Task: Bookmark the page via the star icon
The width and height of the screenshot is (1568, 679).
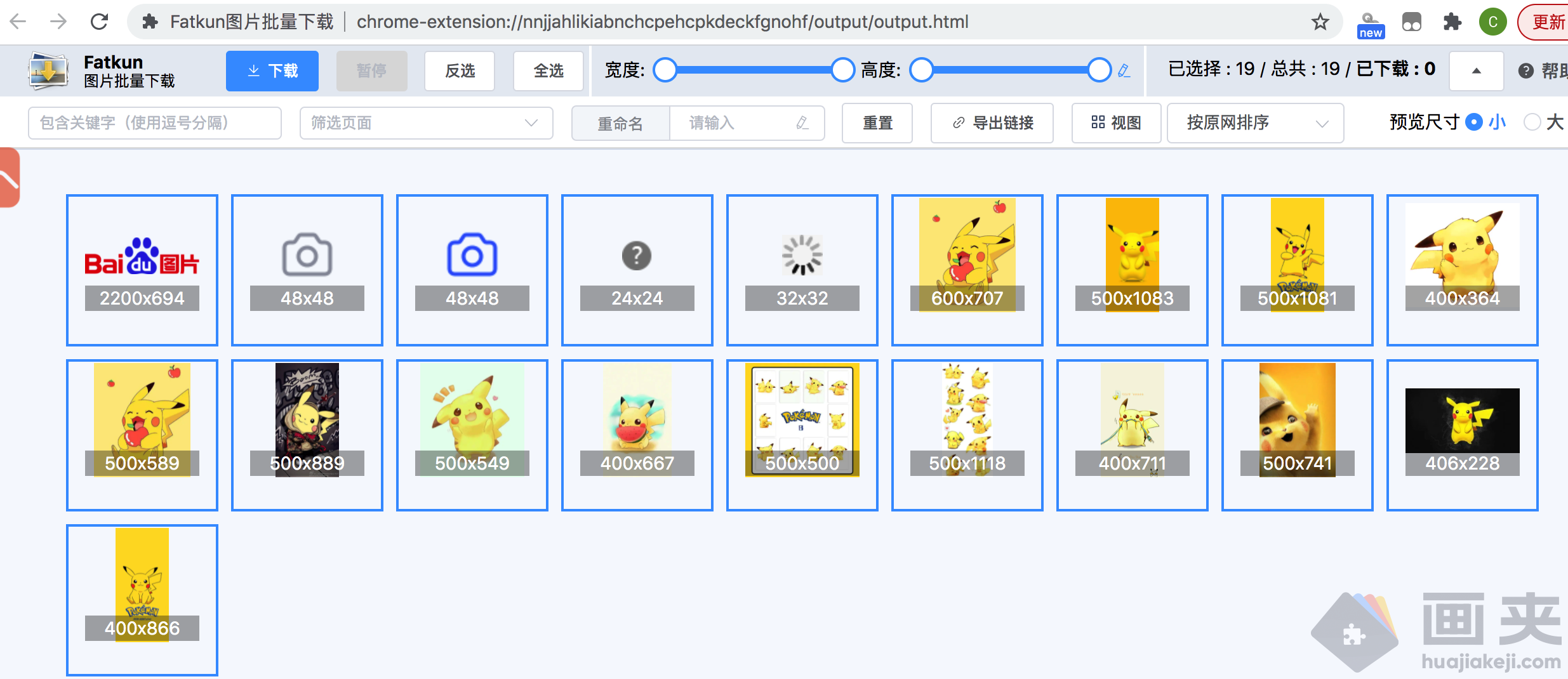Action: coord(1320,21)
